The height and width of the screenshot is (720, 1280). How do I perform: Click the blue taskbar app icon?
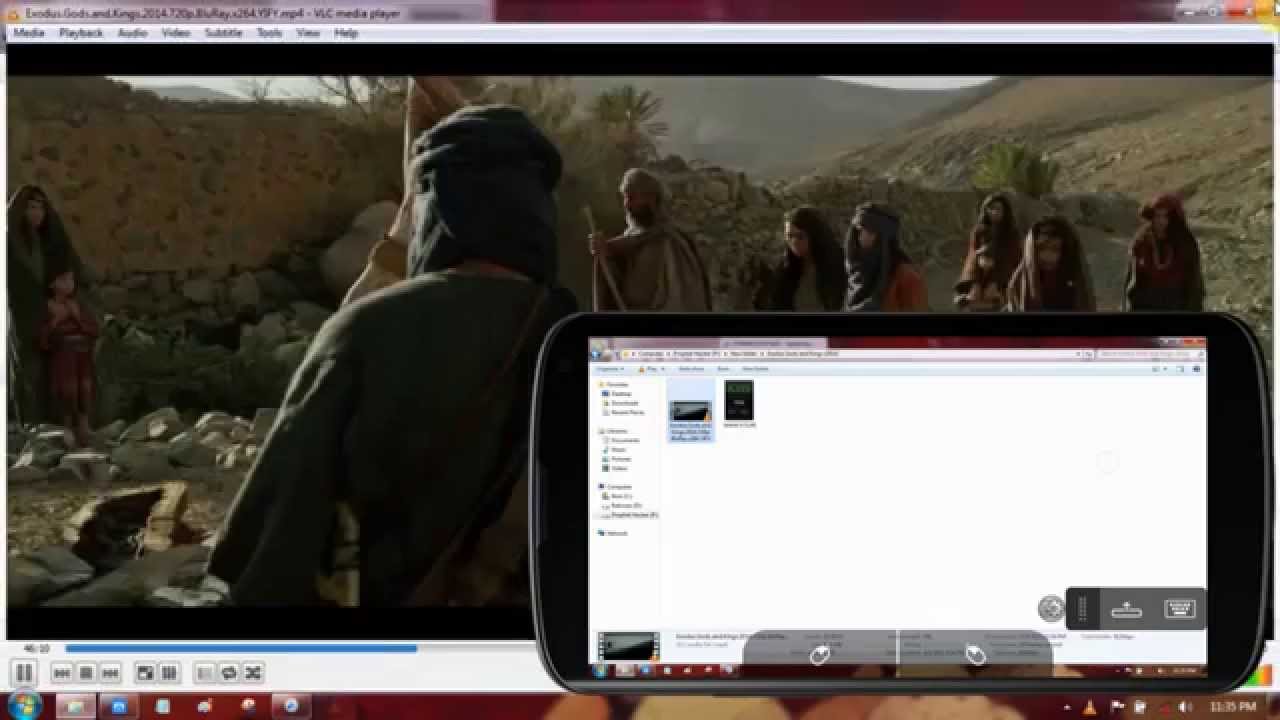[119, 706]
